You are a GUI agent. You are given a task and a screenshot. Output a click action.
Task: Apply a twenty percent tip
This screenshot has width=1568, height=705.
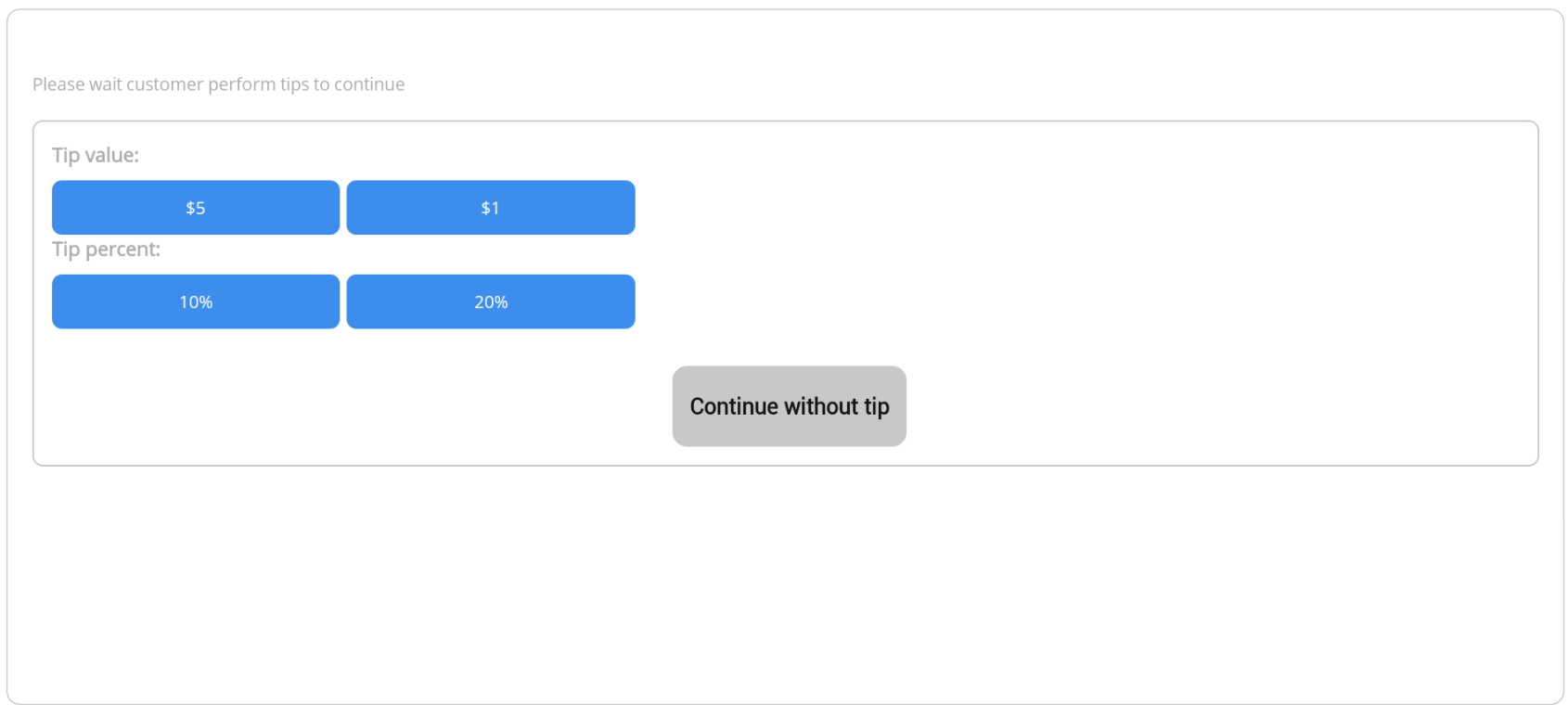(x=491, y=301)
